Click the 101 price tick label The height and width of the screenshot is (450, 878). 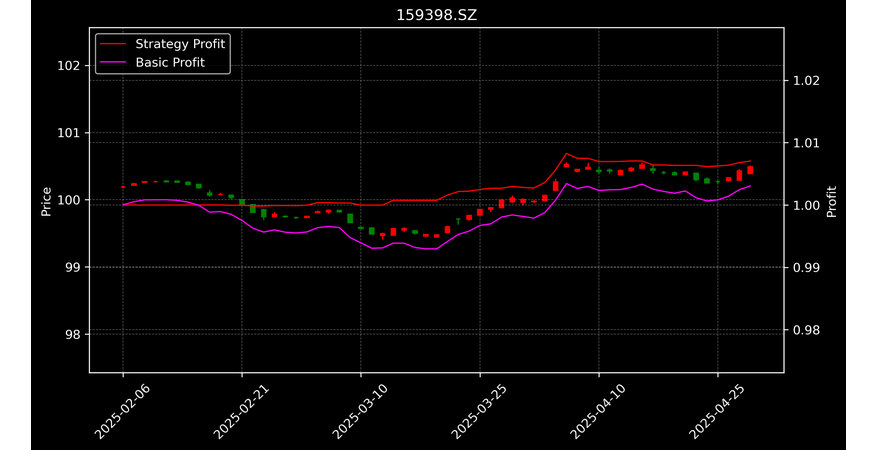point(67,133)
